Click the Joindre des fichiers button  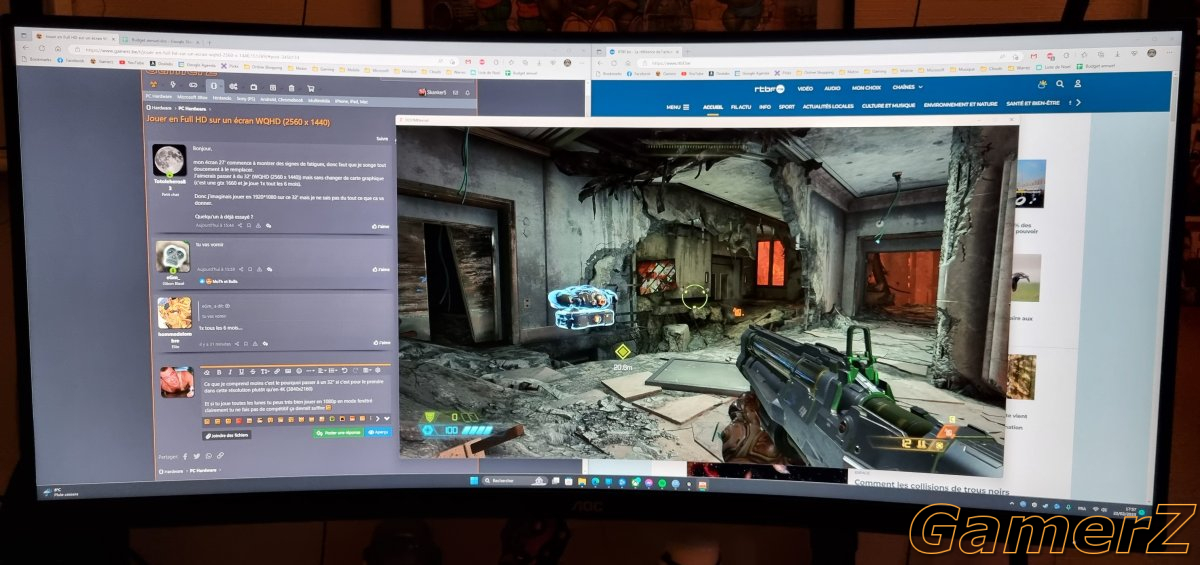point(227,435)
